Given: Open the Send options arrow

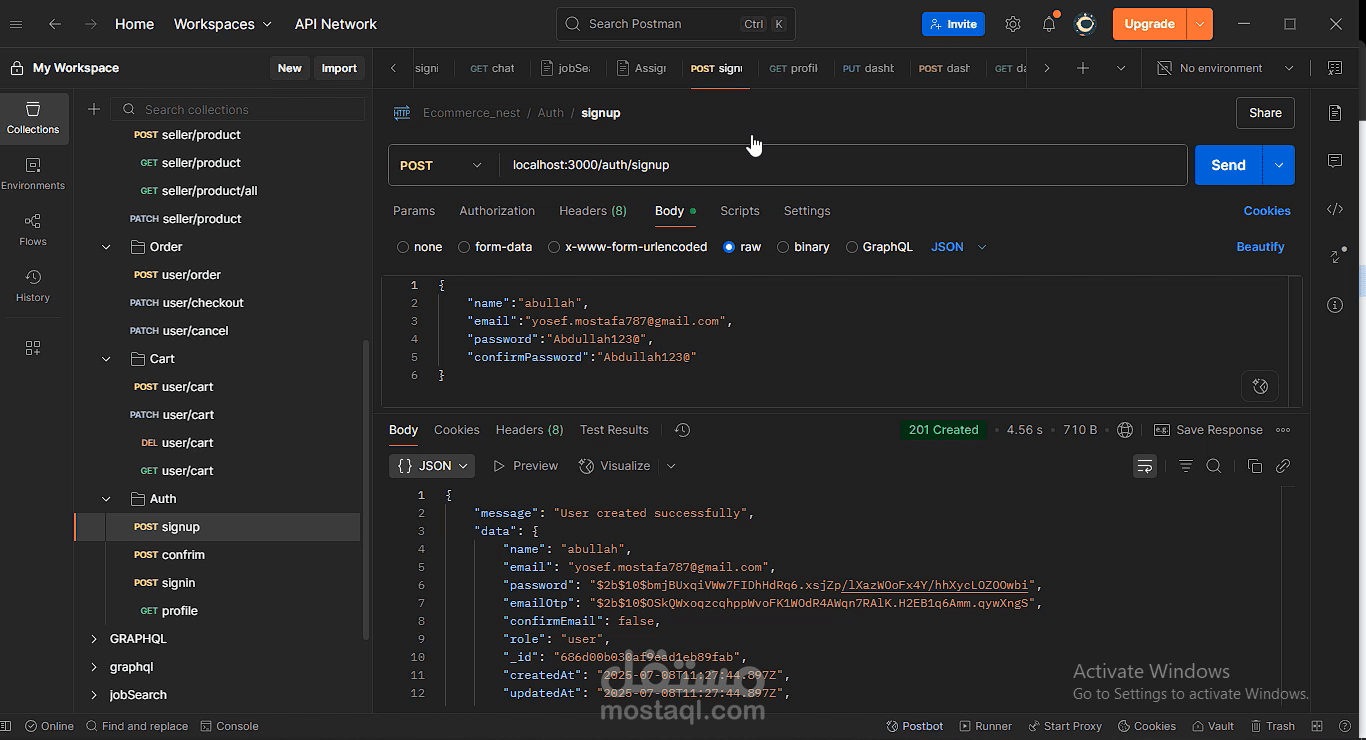Looking at the screenshot, I should [x=1279, y=165].
